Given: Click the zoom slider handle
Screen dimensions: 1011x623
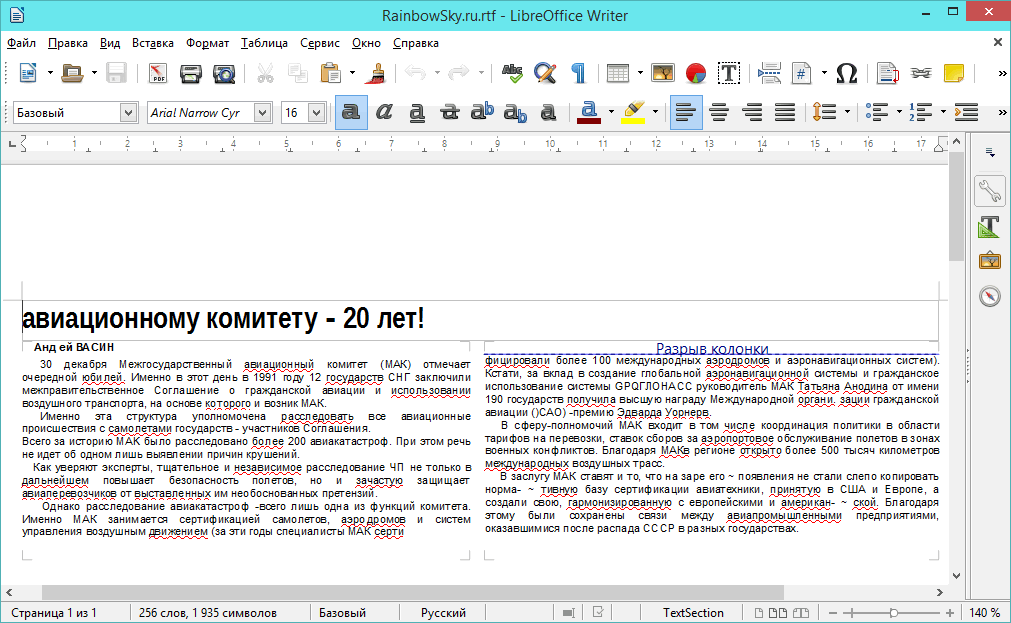Looking at the screenshot, I should coord(894,613).
